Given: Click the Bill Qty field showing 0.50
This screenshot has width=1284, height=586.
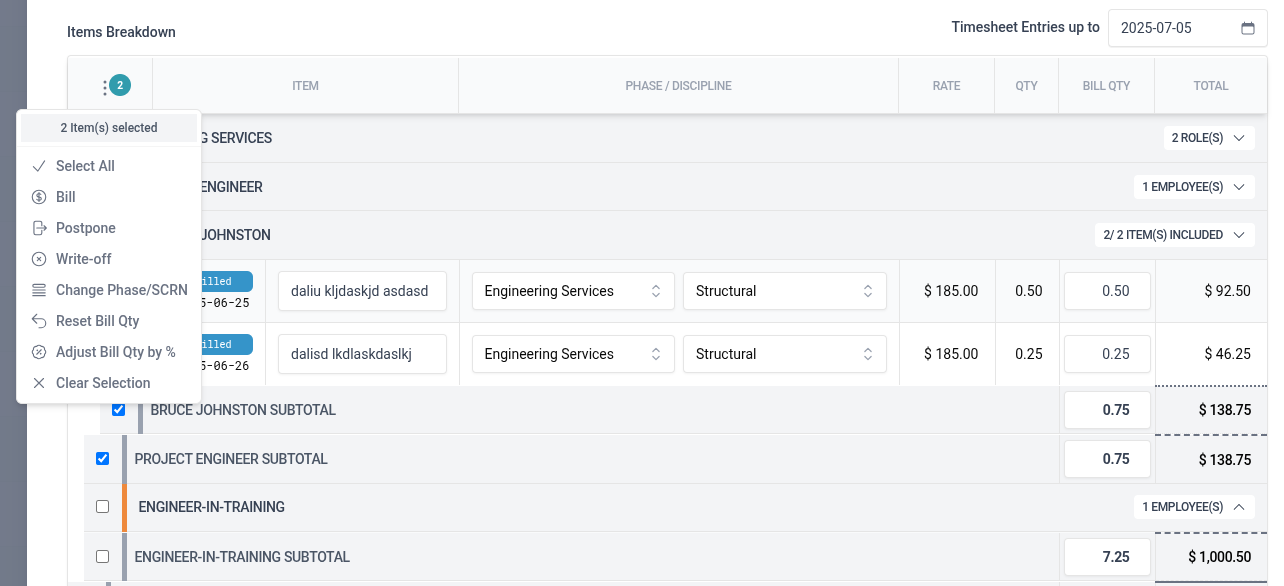Looking at the screenshot, I should (x=1107, y=291).
